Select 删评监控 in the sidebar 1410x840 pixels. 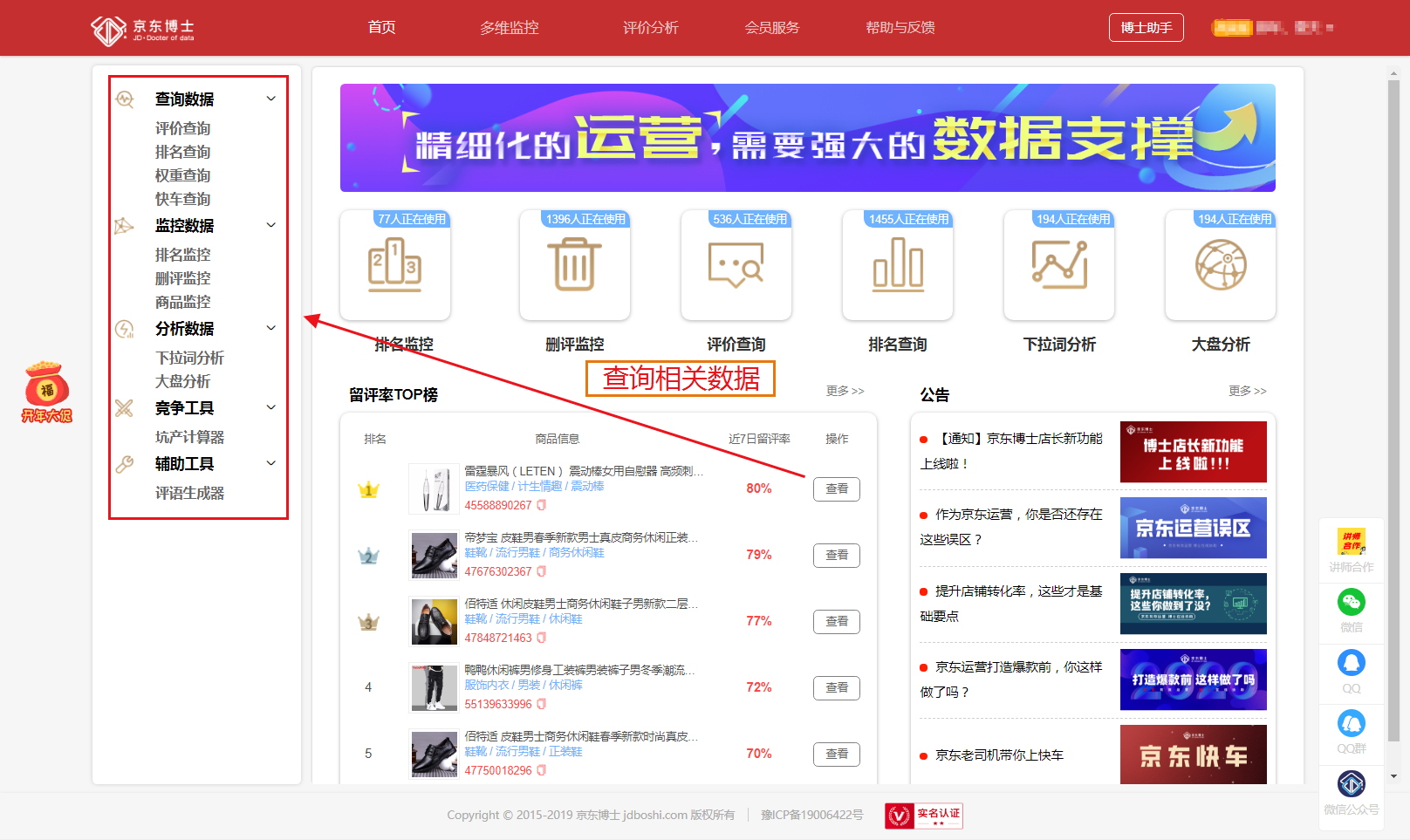tap(183, 278)
